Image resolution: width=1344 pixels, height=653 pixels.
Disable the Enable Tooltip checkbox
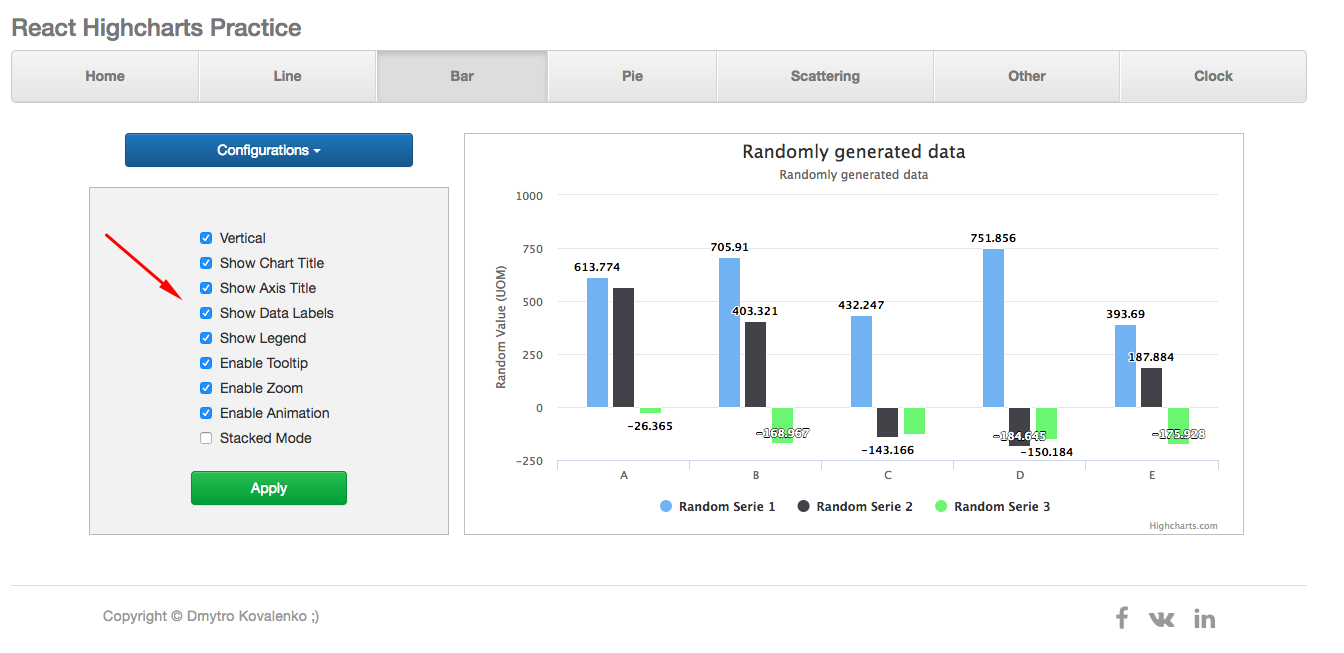(205, 363)
